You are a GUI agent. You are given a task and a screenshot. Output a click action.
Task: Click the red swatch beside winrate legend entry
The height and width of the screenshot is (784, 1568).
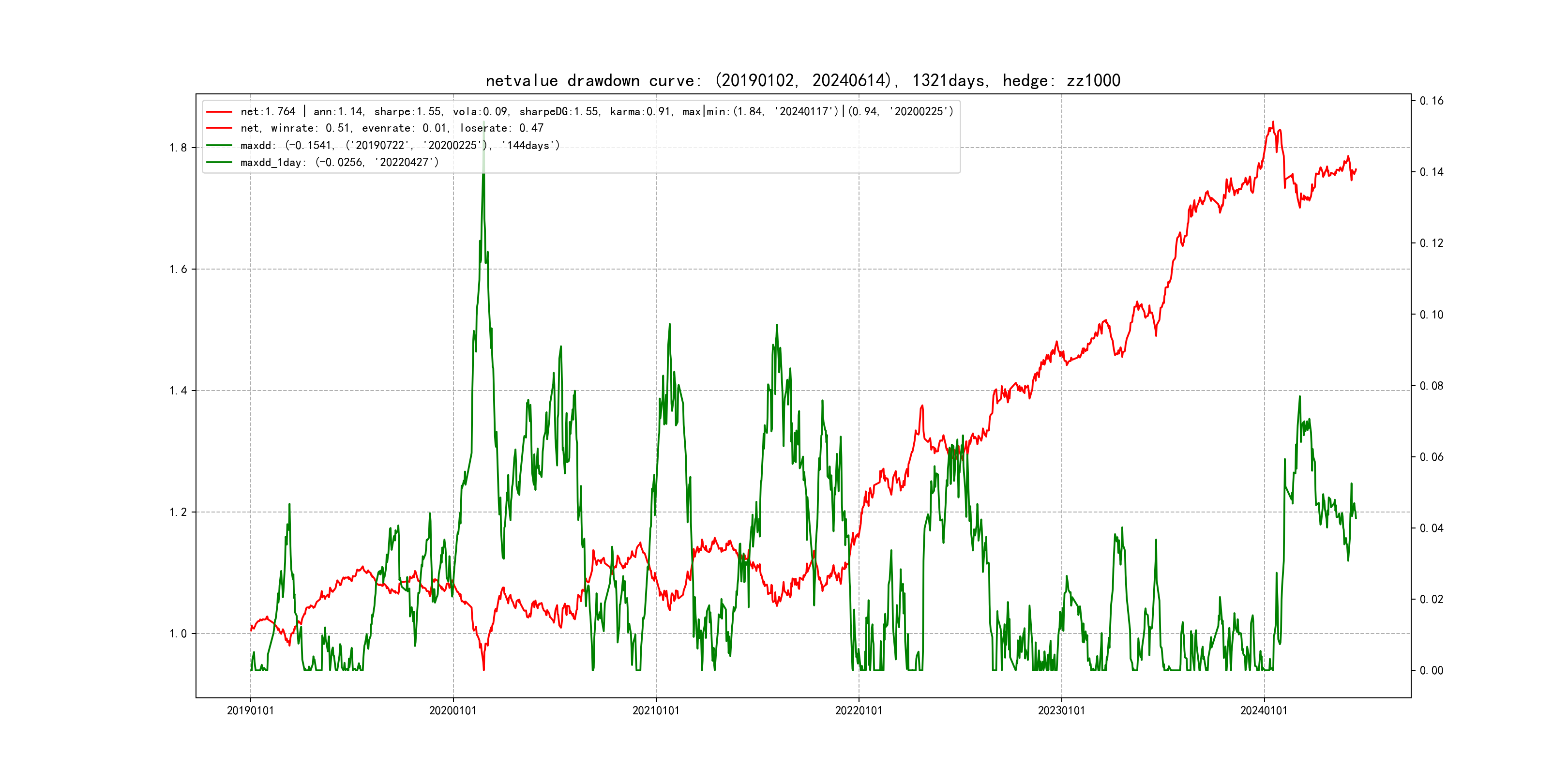tap(219, 128)
